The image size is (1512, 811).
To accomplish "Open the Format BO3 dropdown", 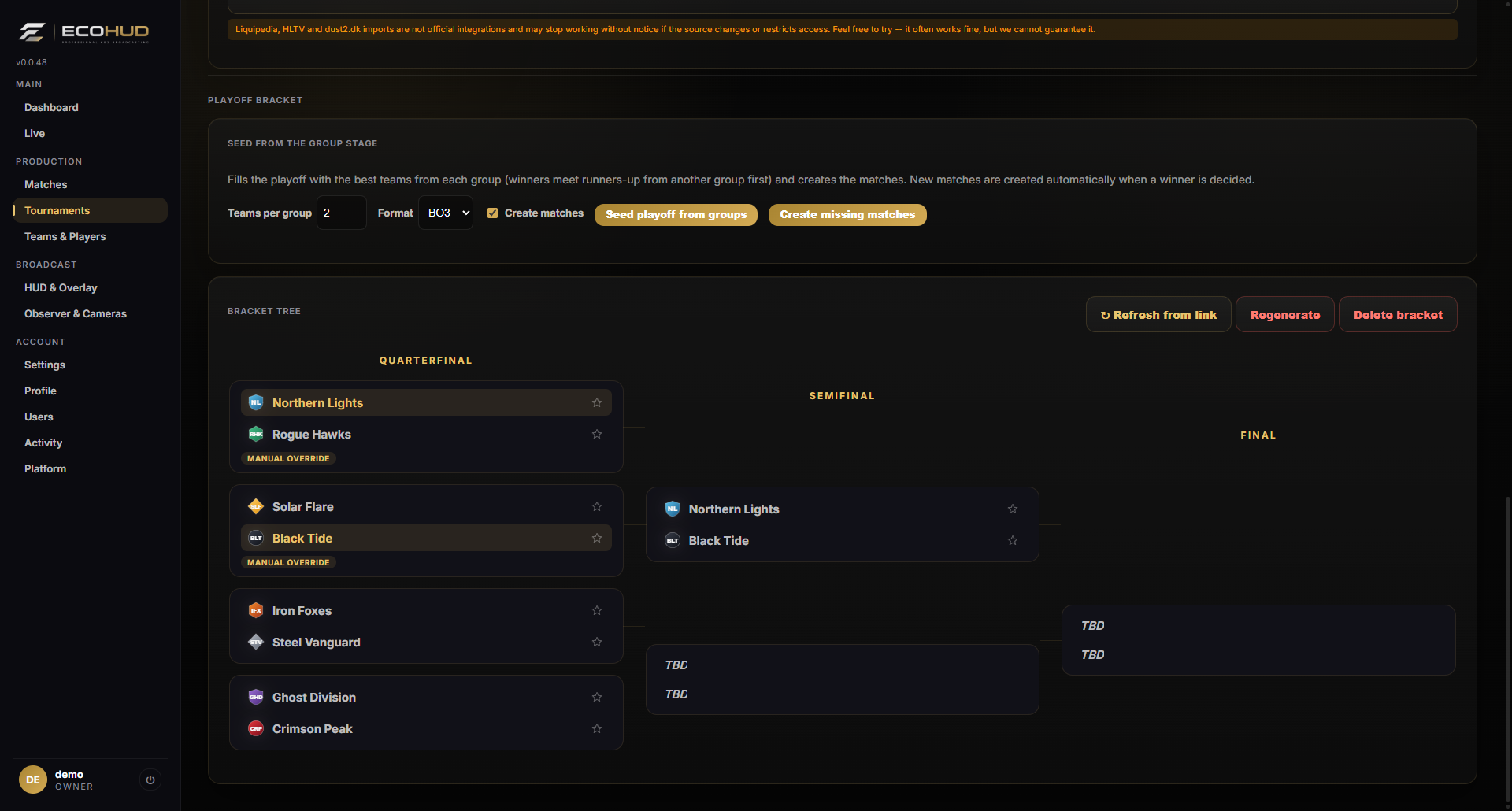I will [x=446, y=213].
